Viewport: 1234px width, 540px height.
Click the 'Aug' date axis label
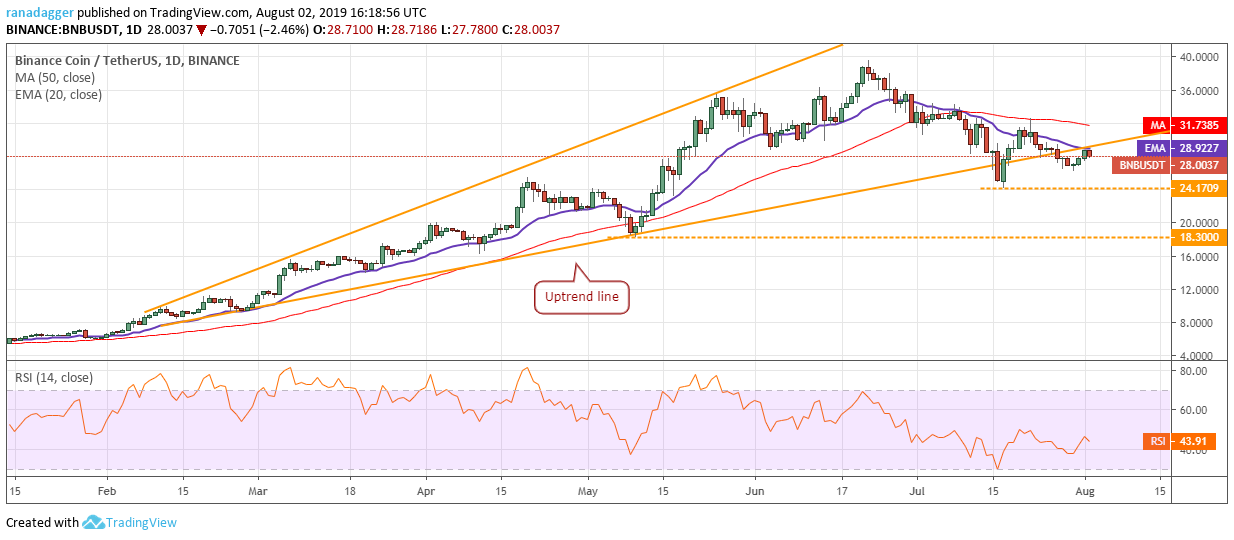(x=1085, y=491)
